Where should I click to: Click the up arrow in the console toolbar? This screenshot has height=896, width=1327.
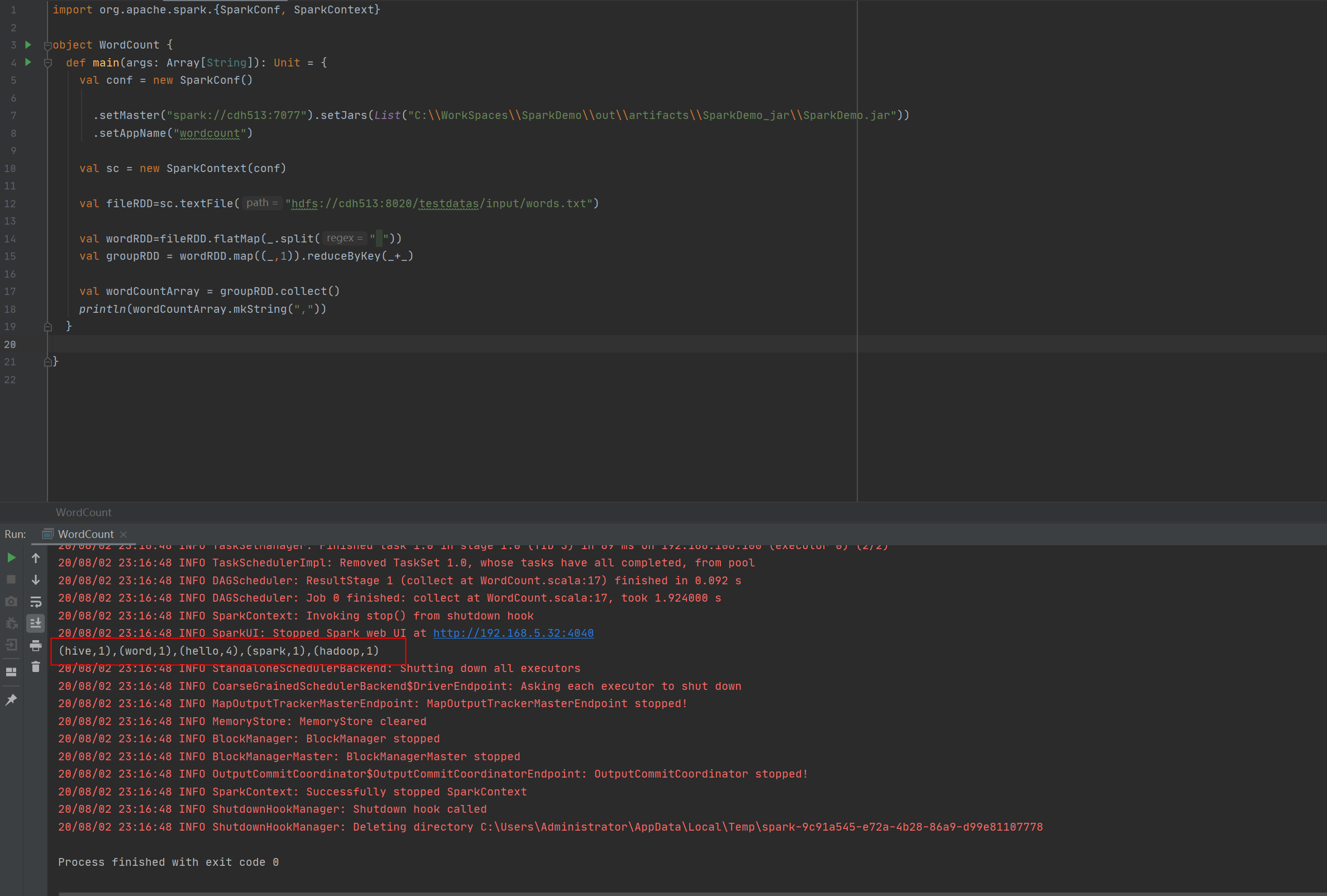point(35,558)
